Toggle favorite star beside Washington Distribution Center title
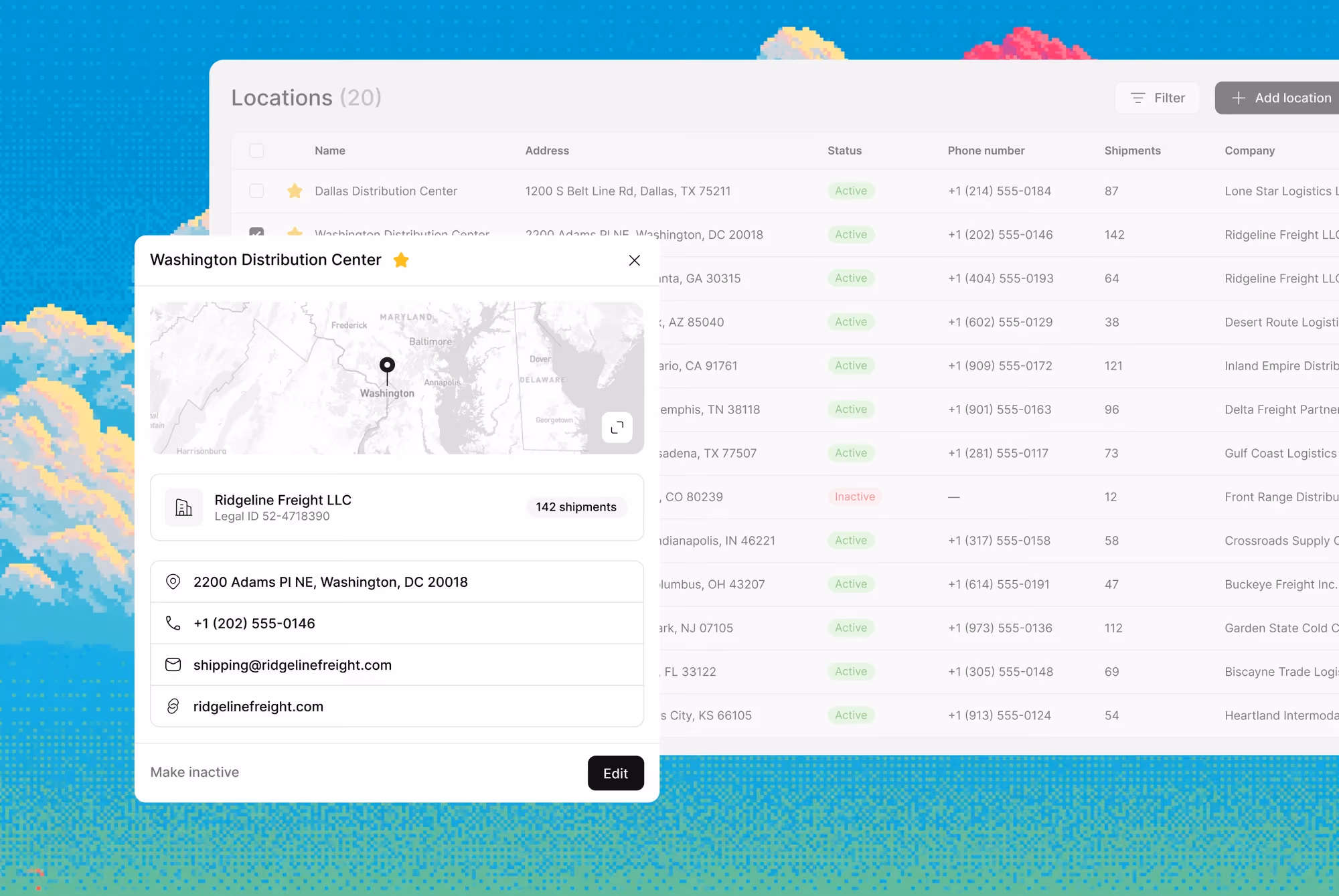Screen dimensions: 1339x896 point(401,260)
